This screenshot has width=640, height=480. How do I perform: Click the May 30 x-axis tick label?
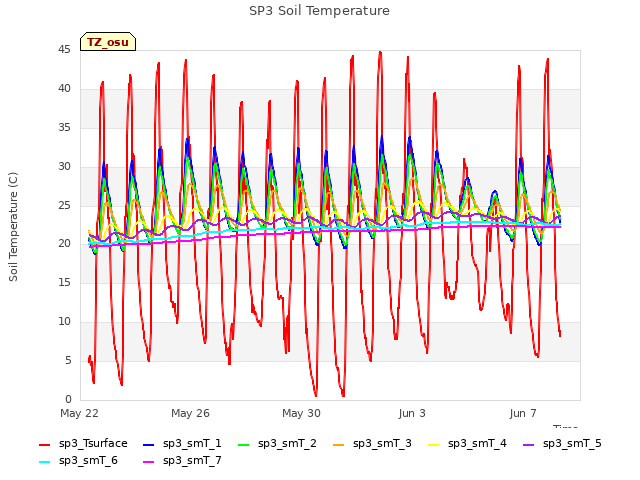pyautogui.click(x=301, y=413)
